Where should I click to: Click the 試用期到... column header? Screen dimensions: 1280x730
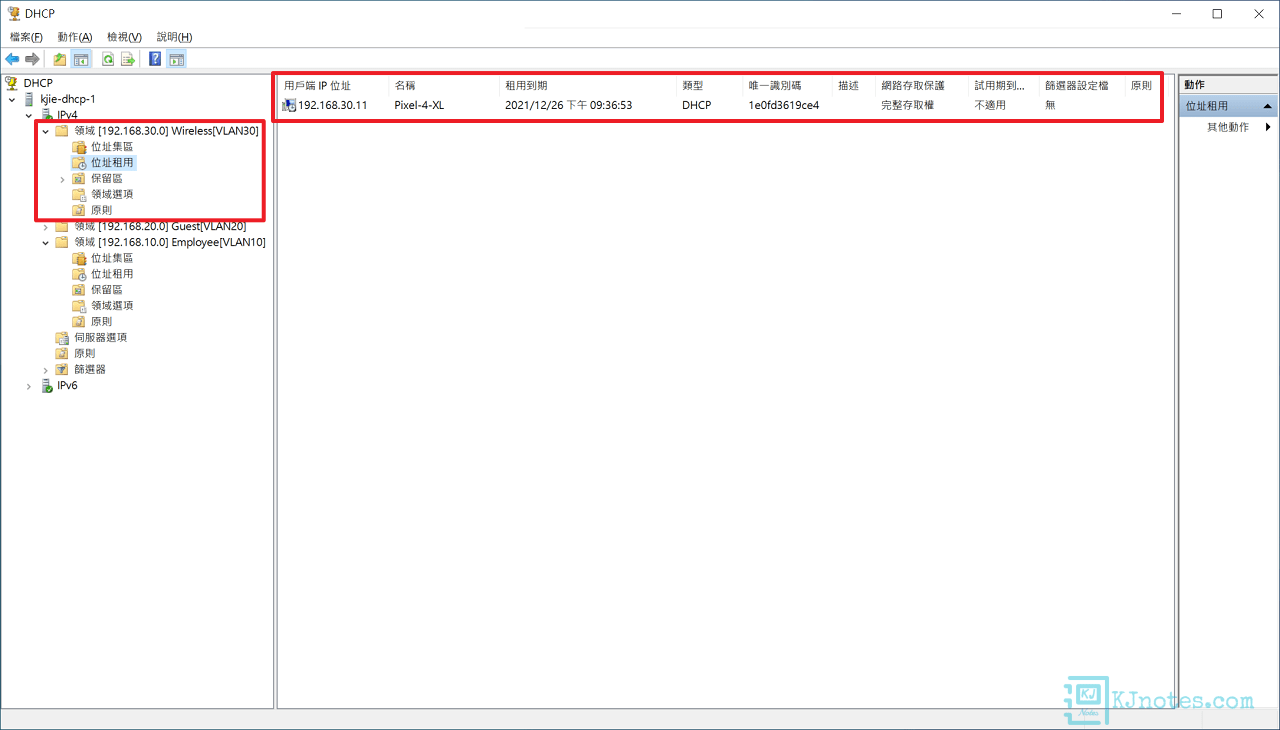1005,86
